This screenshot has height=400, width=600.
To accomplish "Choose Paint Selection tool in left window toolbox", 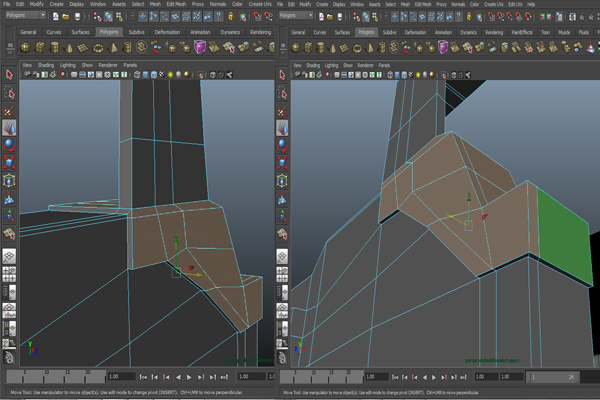I will coord(9,111).
